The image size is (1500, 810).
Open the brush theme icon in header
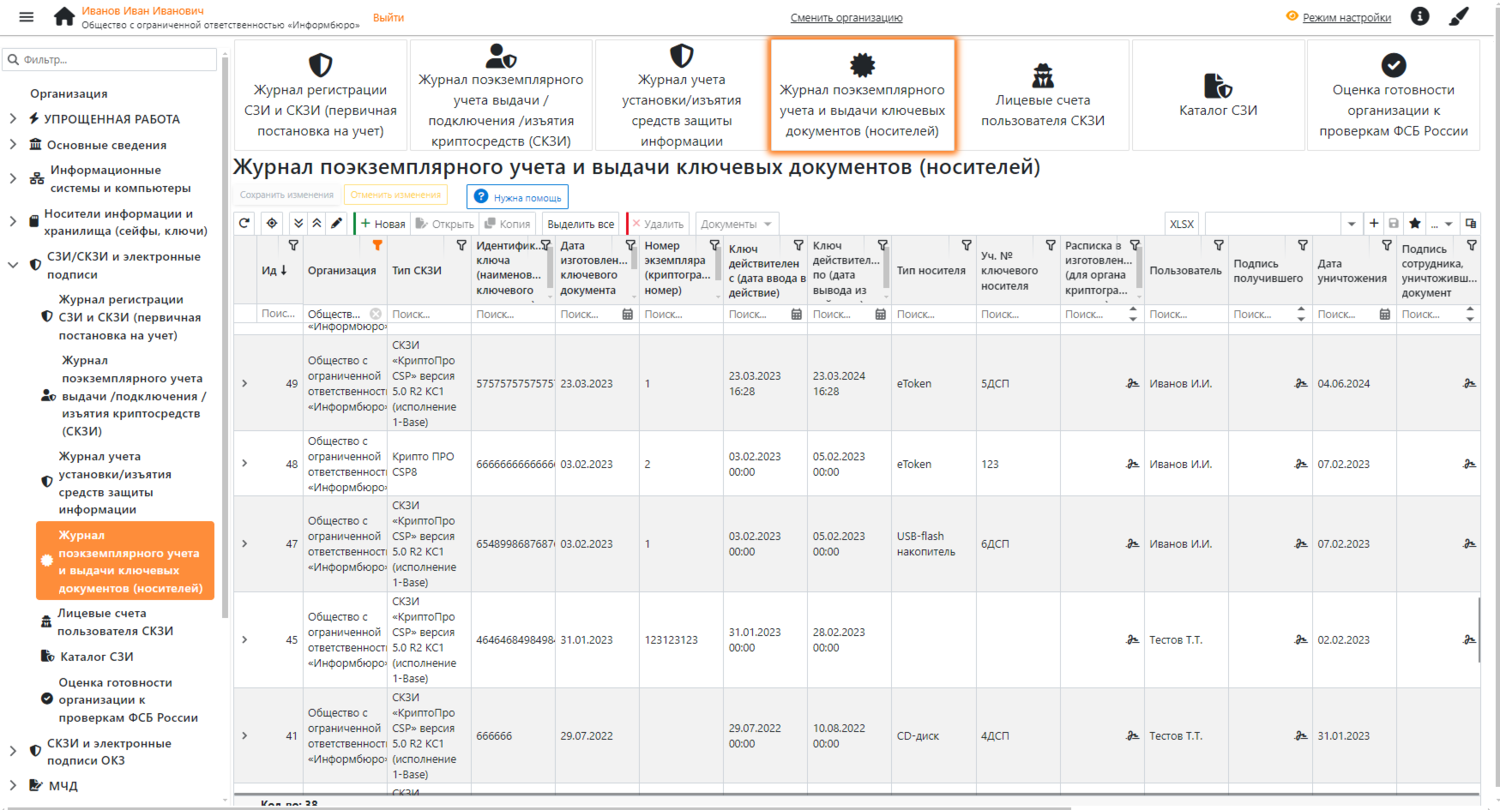pos(1459,17)
